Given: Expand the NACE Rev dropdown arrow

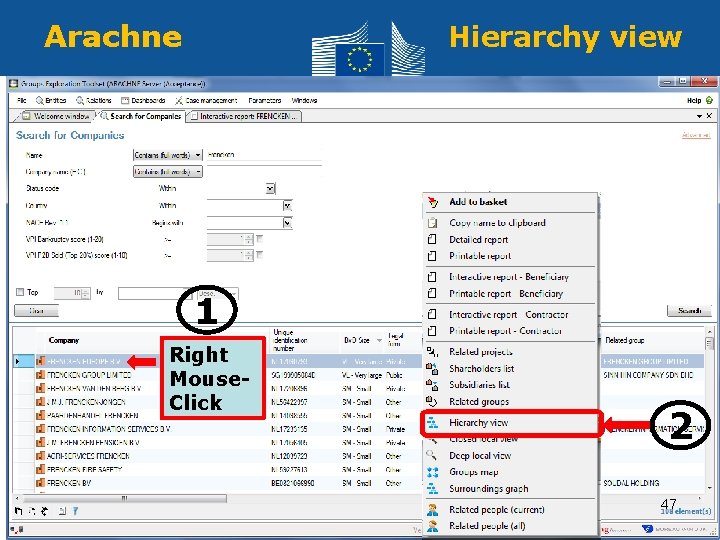Looking at the screenshot, I should coord(288,223).
